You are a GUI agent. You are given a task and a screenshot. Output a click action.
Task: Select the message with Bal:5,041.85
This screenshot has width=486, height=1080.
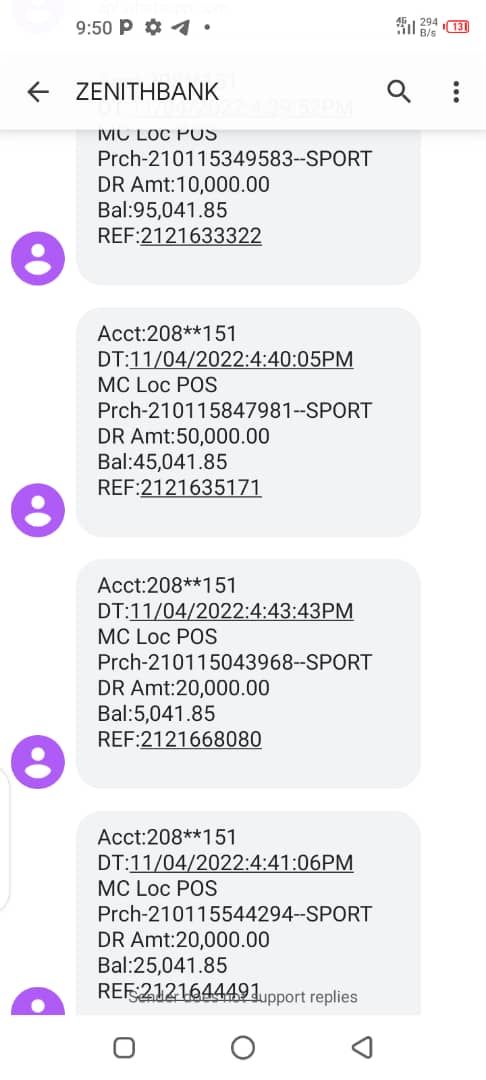point(249,674)
